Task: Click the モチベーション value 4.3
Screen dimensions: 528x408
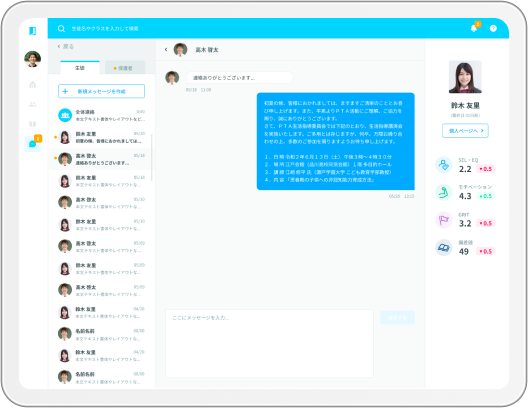Action: coord(465,196)
